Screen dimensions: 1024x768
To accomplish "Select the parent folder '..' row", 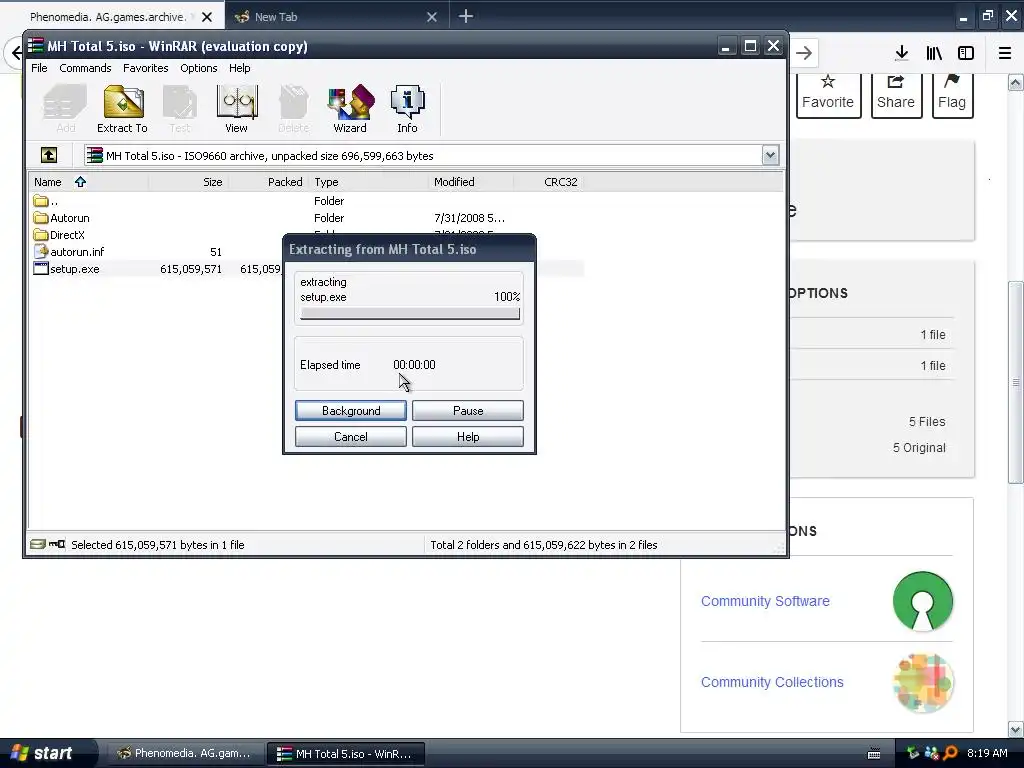I will 307,201.
